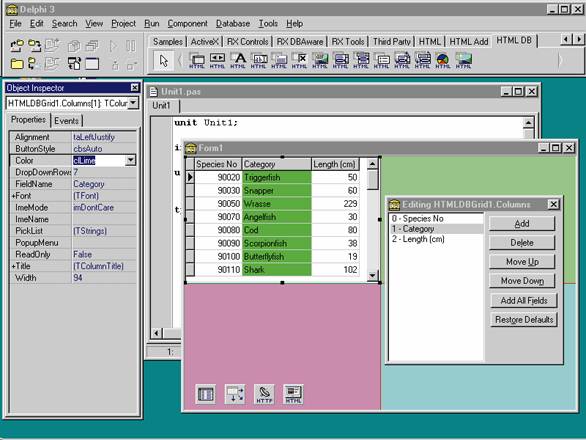Screen dimensions: 586x440
Task: Click the Triggerfish cell in the grid
Action: coord(277,177)
